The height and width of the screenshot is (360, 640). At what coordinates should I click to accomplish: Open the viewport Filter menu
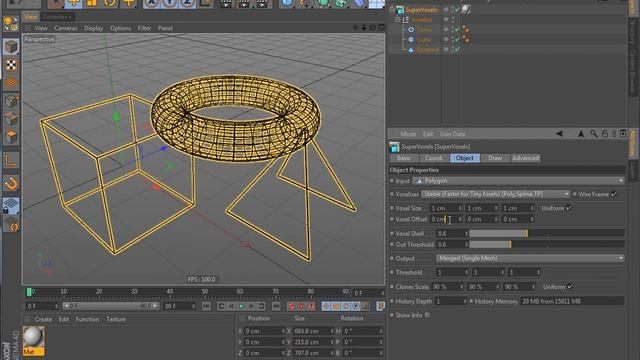[x=144, y=28]
